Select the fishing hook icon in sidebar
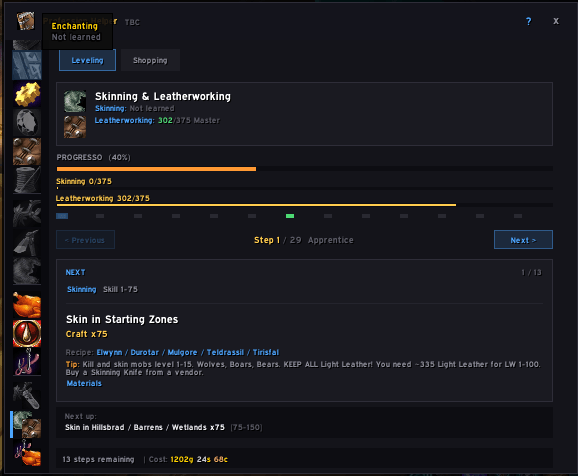Viewport: 578px width, 476px height. [27, 362]
